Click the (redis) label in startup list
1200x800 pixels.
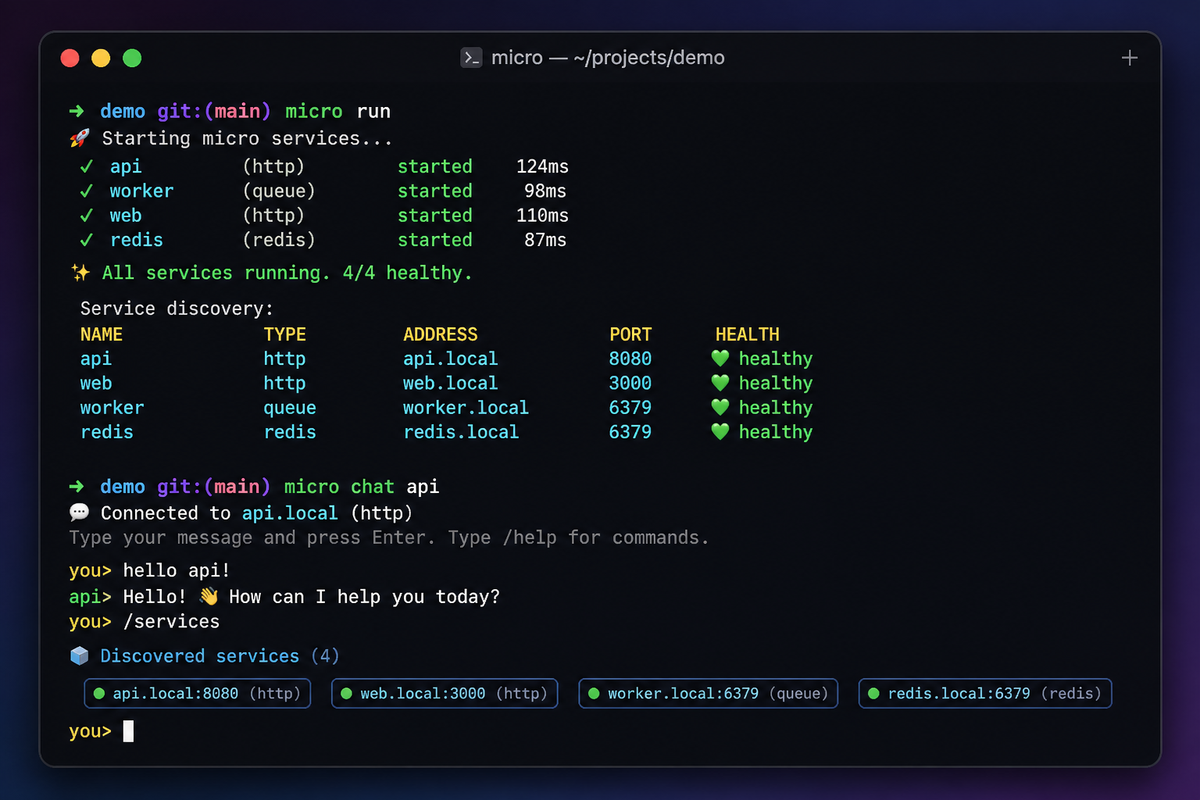[279, 240]
